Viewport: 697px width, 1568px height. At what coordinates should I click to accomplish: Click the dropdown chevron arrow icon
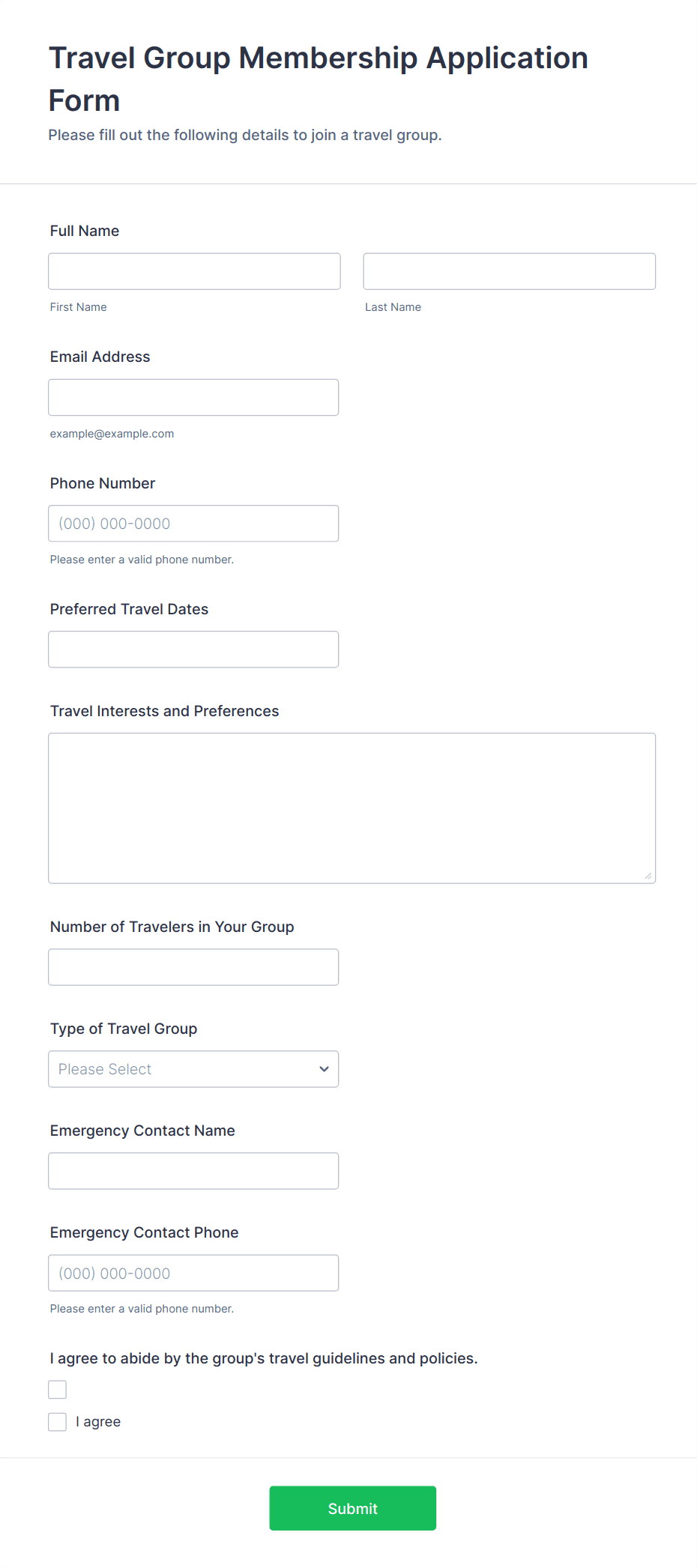[324, 1069]
